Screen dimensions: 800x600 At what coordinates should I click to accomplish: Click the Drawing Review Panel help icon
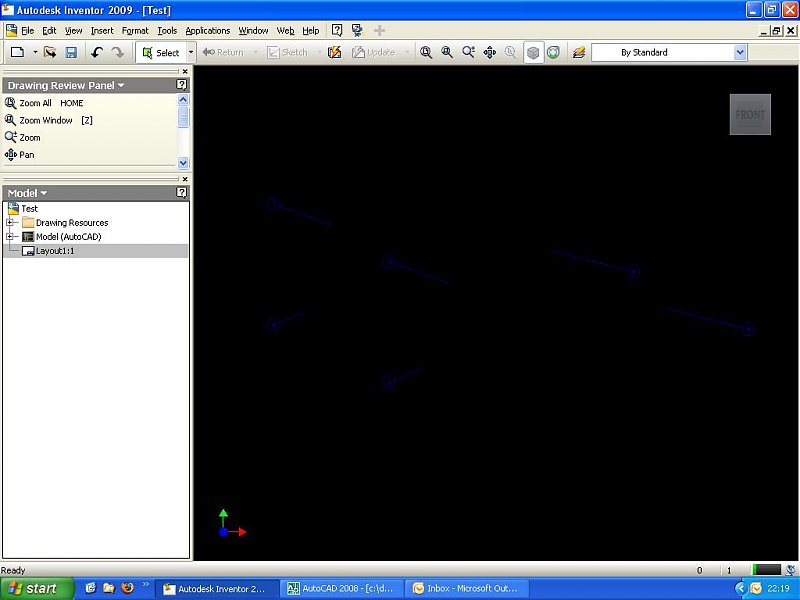(x=182, y=85)
